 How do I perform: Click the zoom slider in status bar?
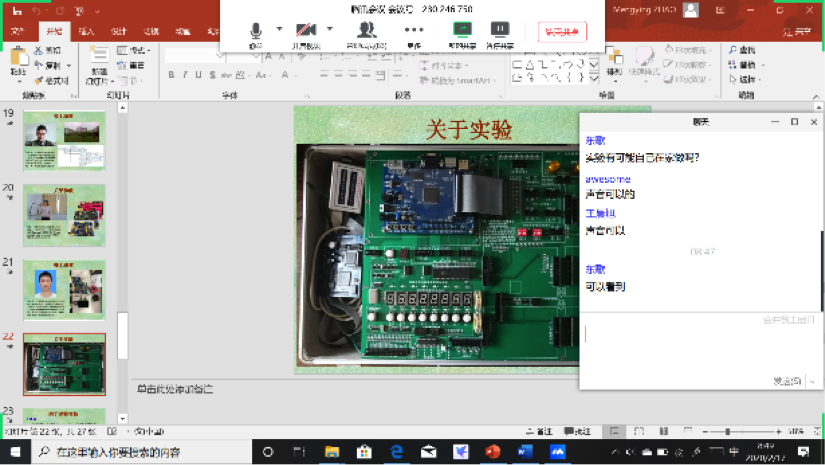[x=727, y=431]
